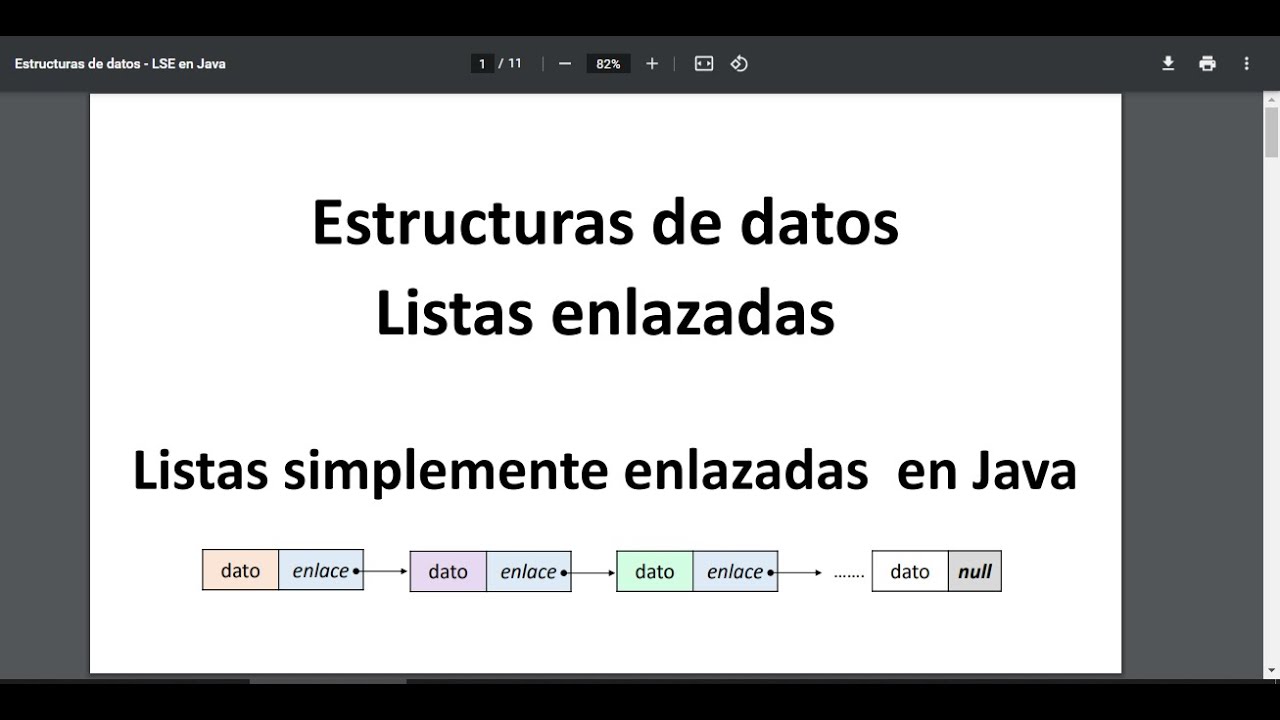Zoom out with the minus button

565,63
